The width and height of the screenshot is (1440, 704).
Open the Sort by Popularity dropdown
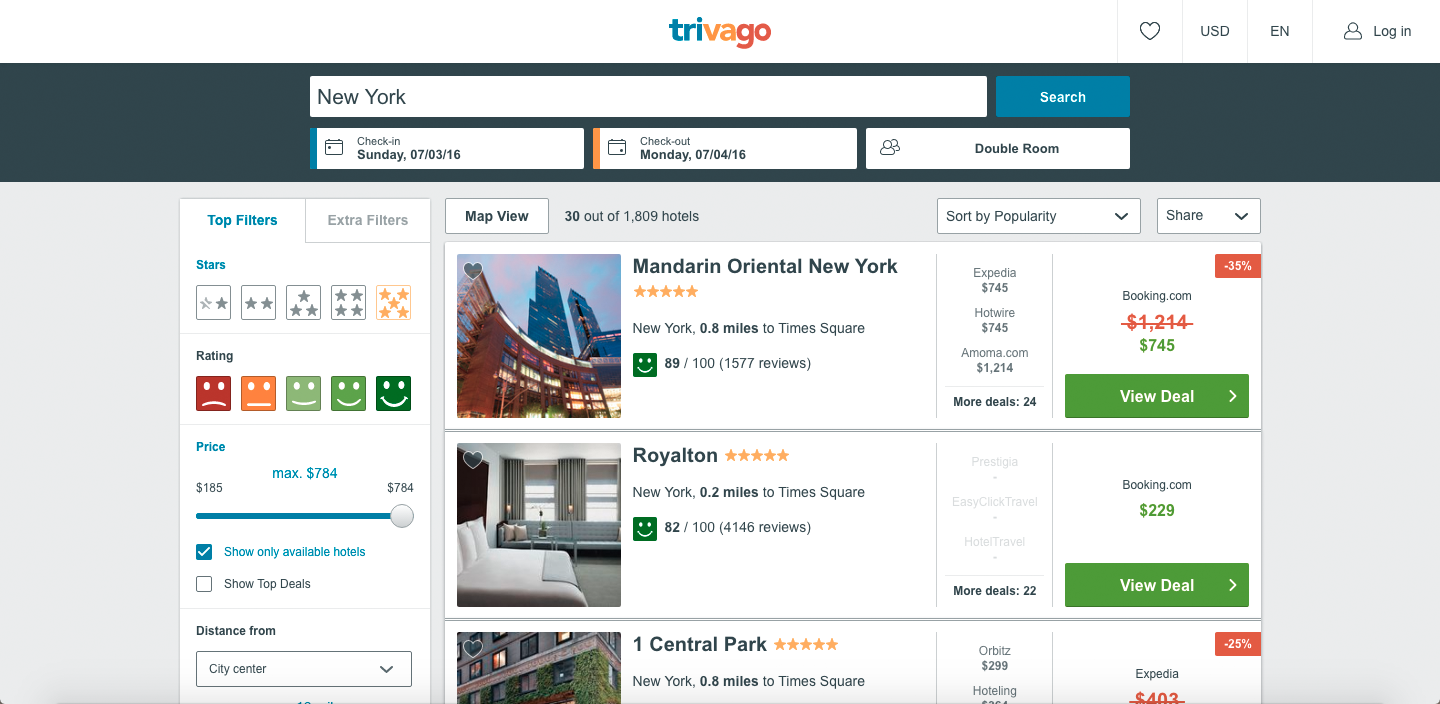[1038, 216]
